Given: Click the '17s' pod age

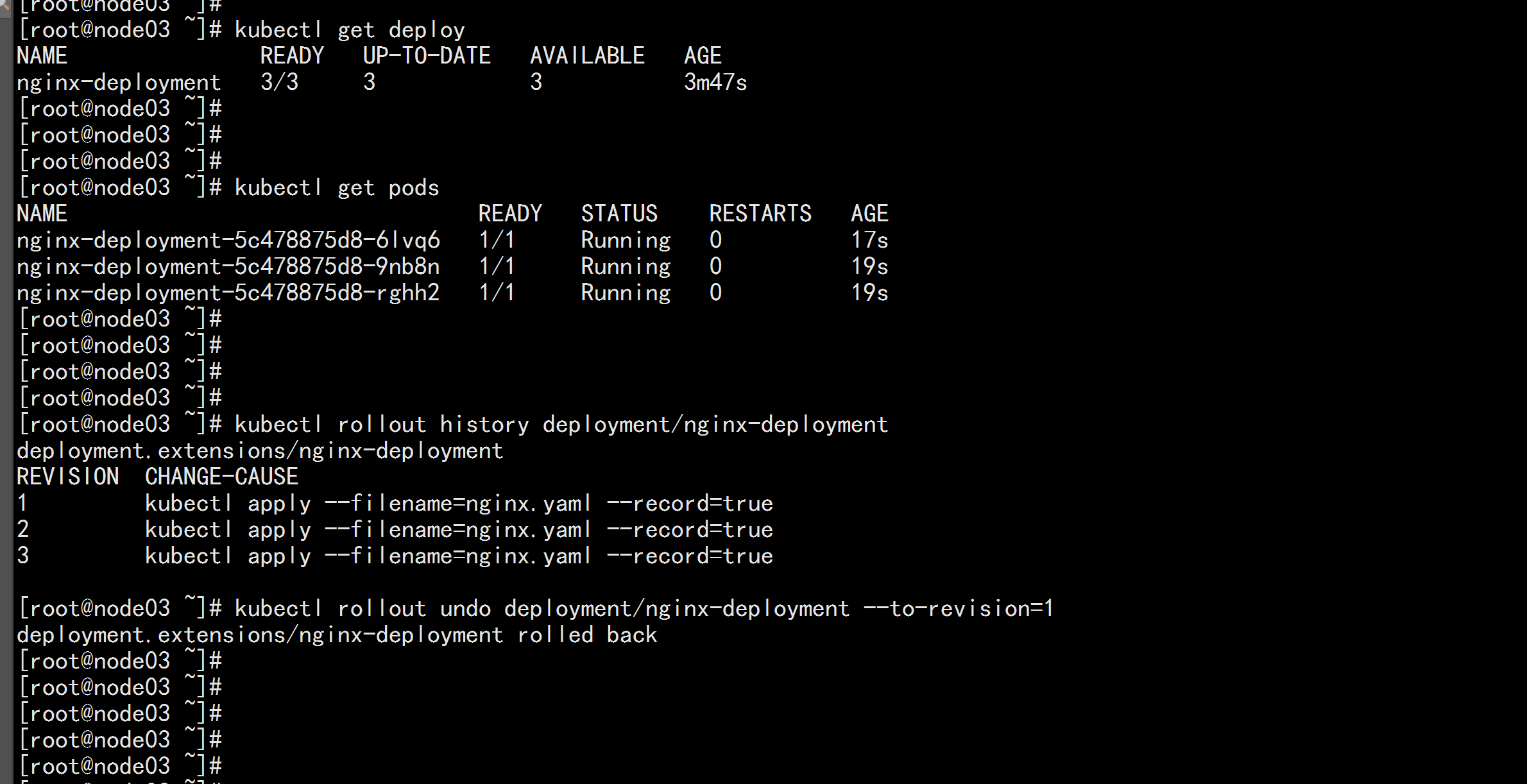Looking at the screenshot, I should coord(869,240).
